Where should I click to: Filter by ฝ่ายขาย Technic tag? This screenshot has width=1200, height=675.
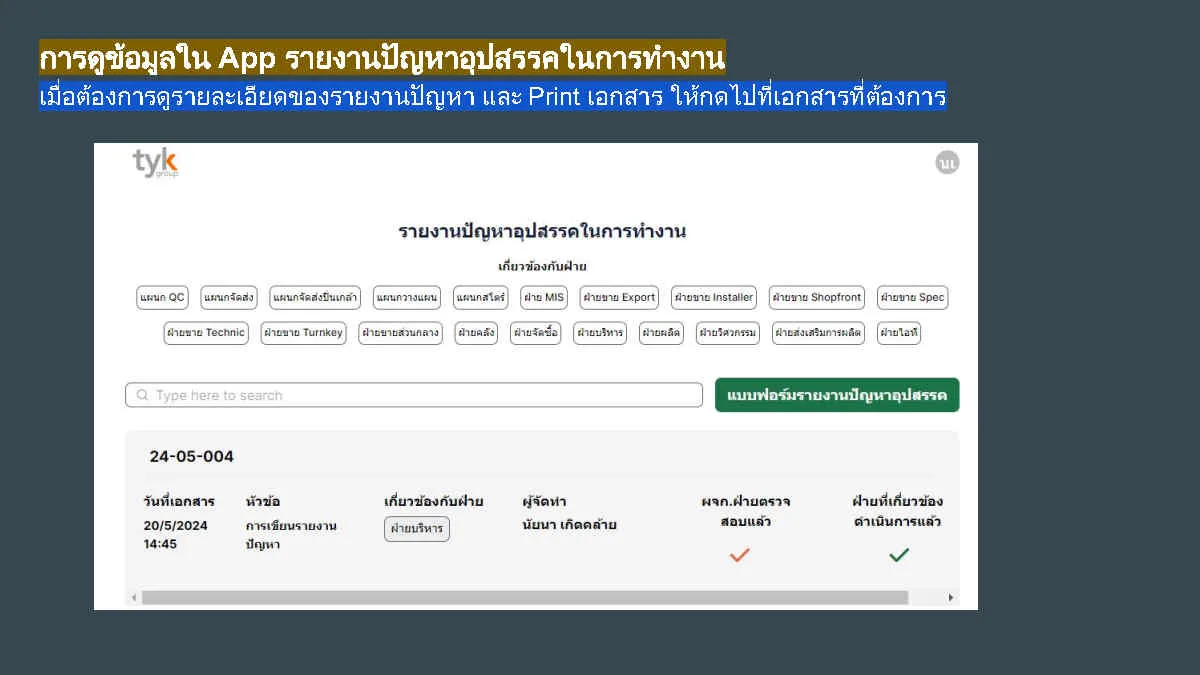(x=206, y=333)
